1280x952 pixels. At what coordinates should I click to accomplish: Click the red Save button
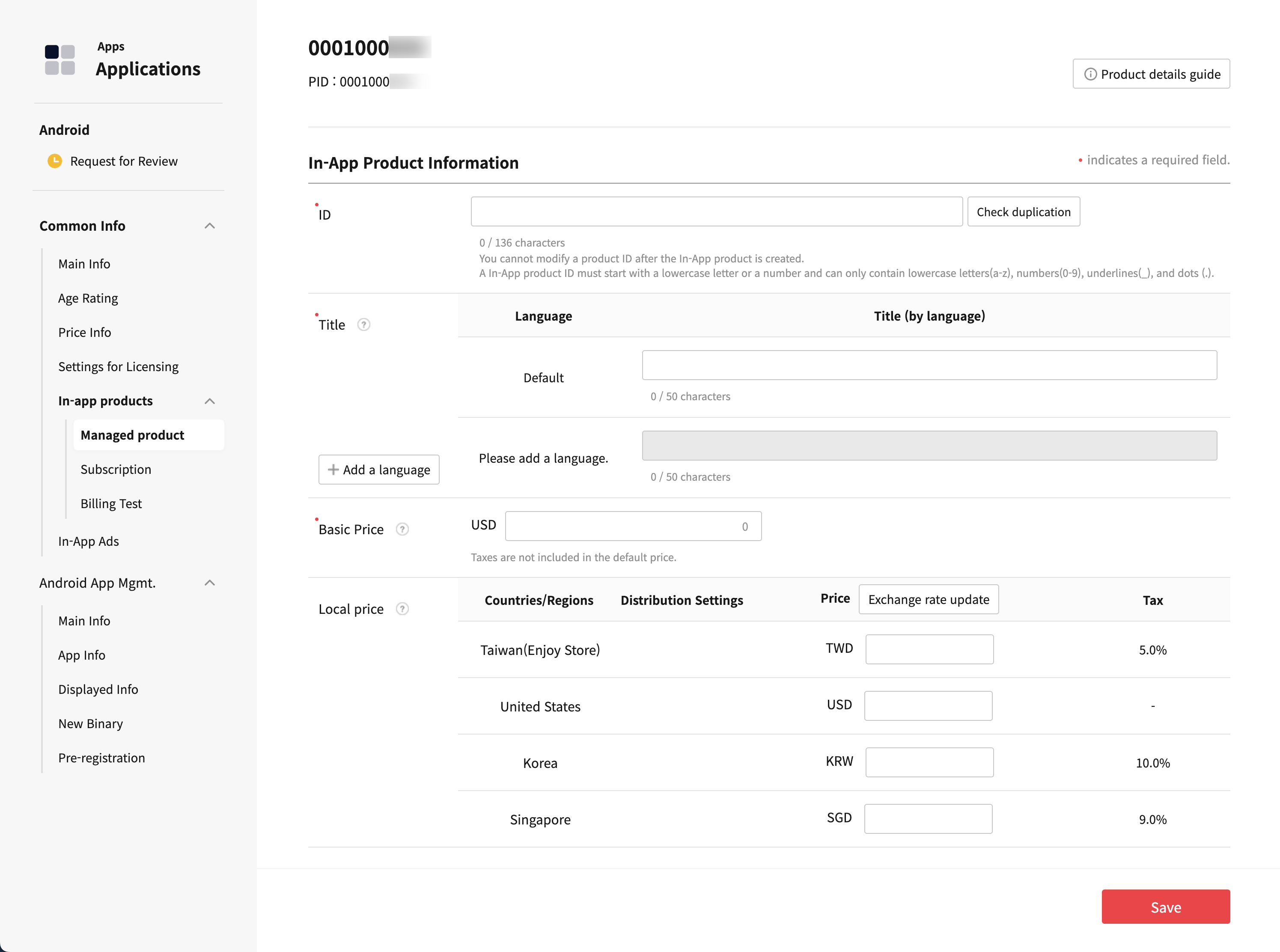click(1165, 907)
